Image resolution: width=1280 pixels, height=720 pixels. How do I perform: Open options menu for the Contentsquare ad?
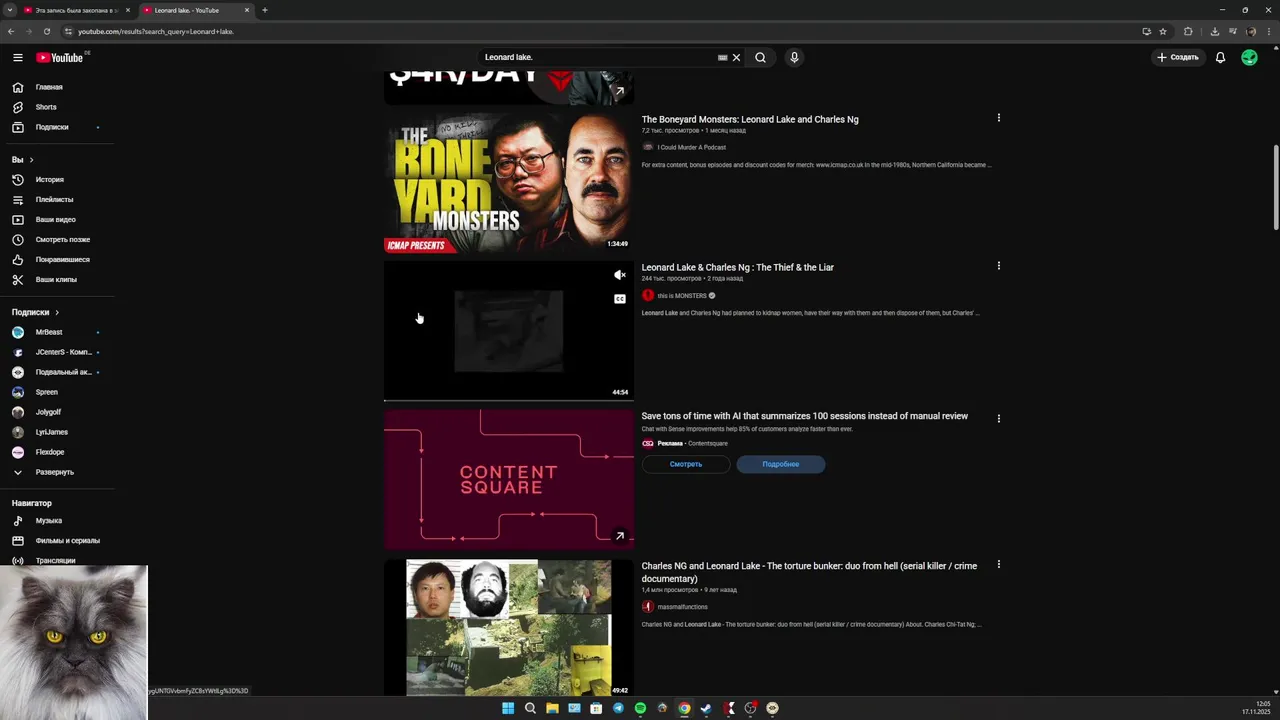998,418
